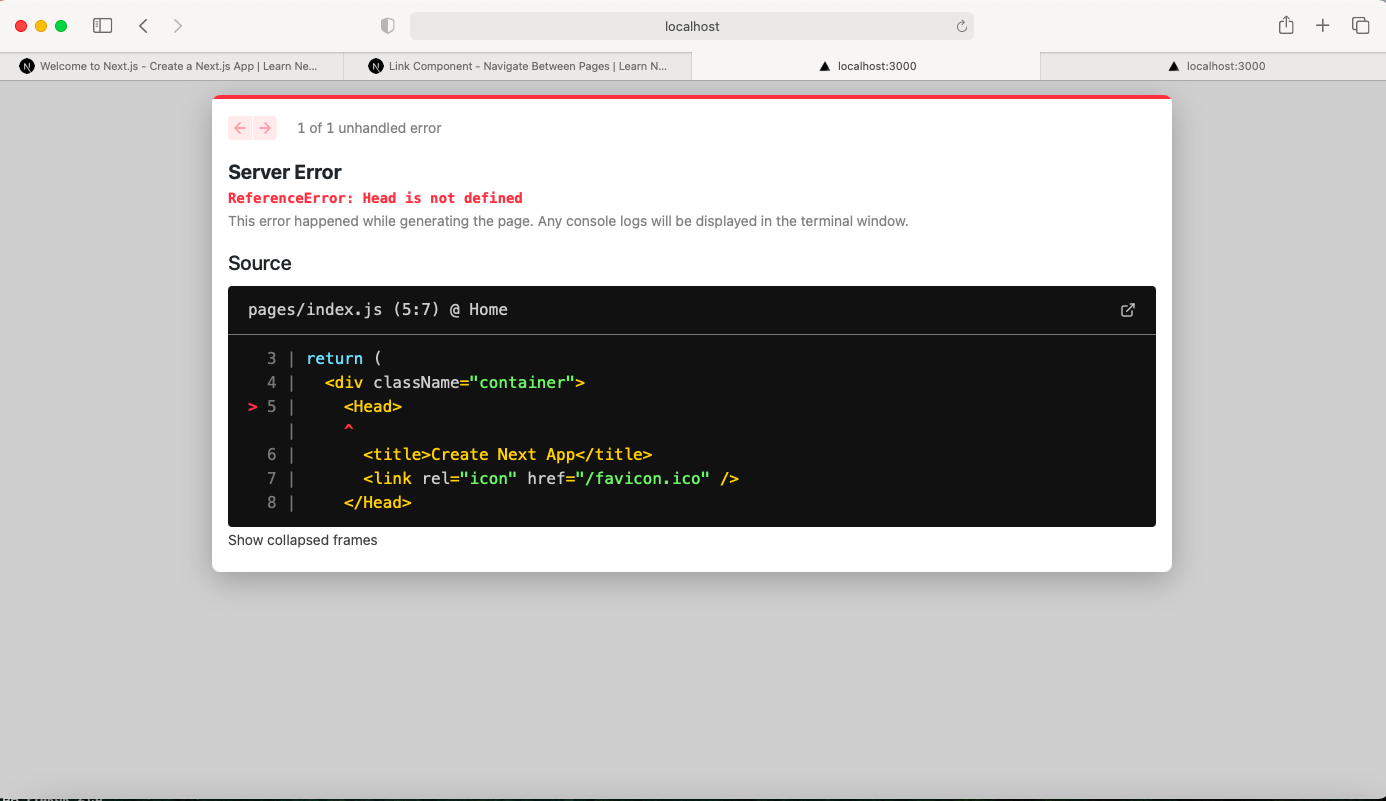The height and width of the screenshot is (801, 1386).
Task: Click the <Head> code on line 5
Action: (373, 406)
